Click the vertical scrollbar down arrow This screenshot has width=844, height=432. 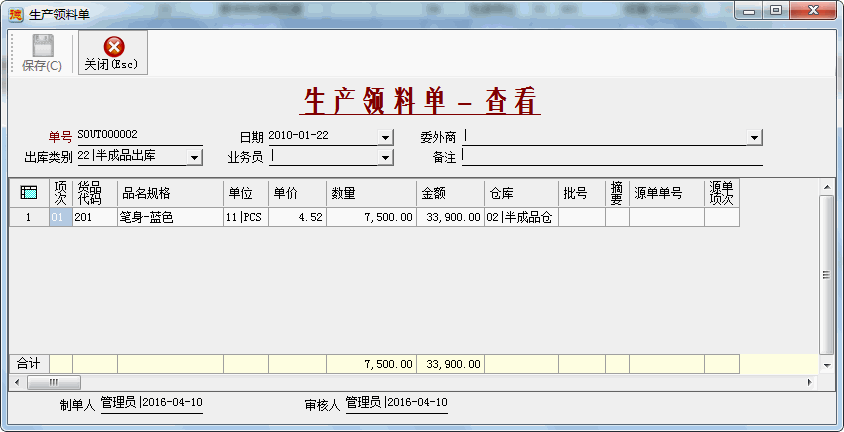(827, 365)
